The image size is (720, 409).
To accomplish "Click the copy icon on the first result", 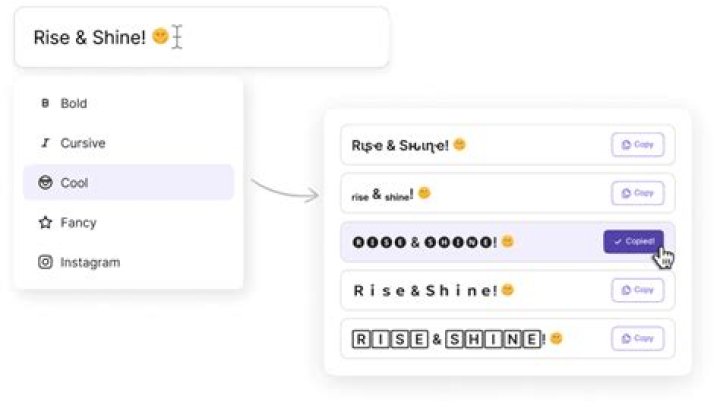I will [x=626, y=145].
